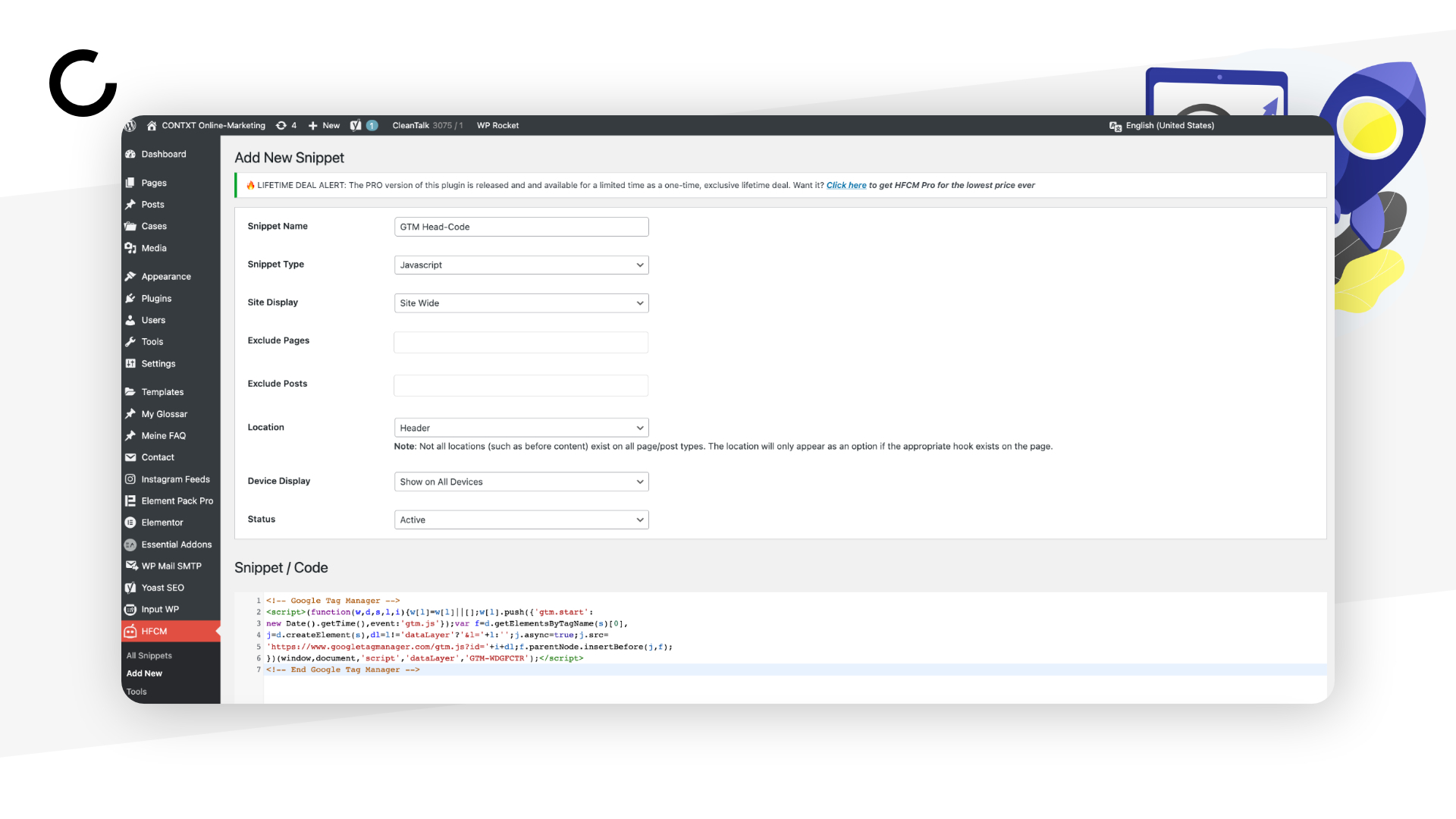
Task: Click the Templates folder icon
Action: [130, 392]
